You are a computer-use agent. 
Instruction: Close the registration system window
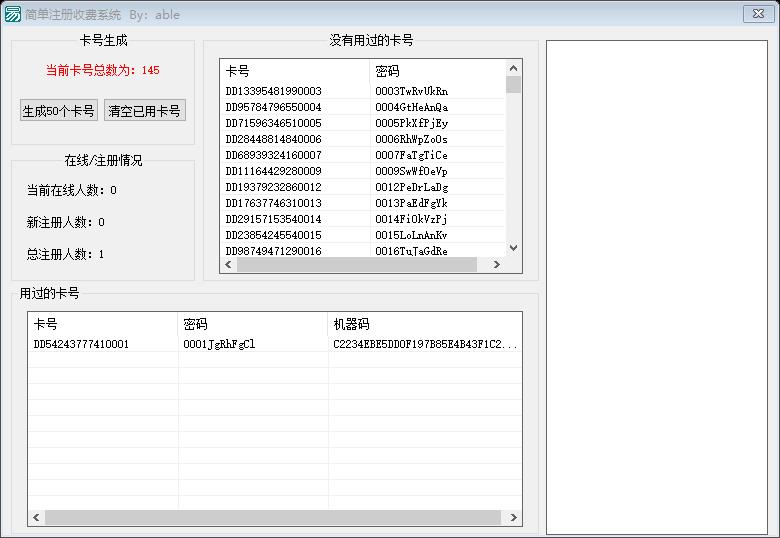click(x=756, y=14)
